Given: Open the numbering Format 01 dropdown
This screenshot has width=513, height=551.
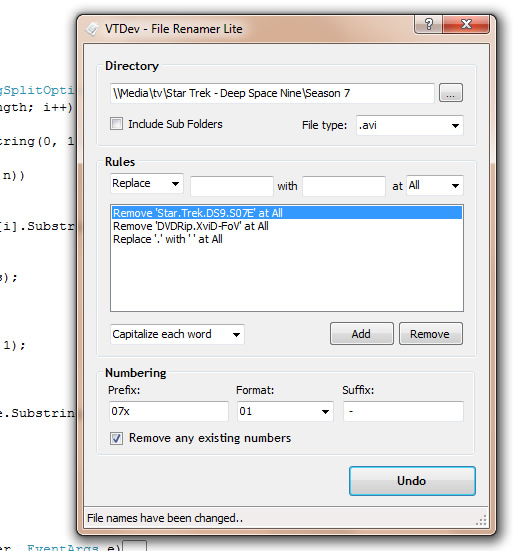Looking at the screenshot, I should [x=285, y=411].
